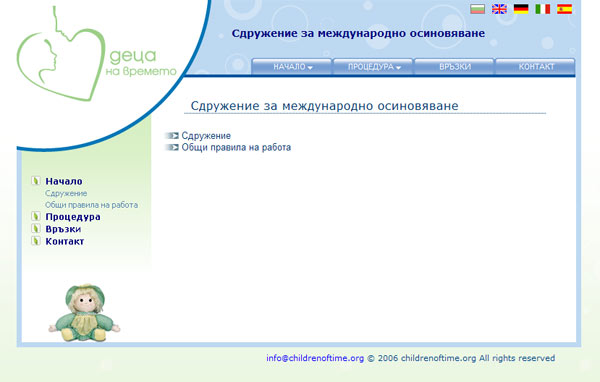600x382 pixels.
Task: Select the United Kingdom flag icon
Action: click(x=499, y=9)
